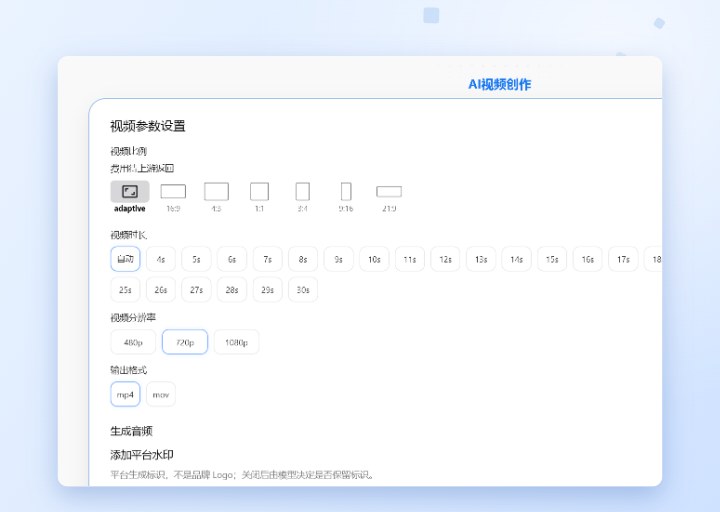Choose the 8s video length
The image size is (720, 512).
303,259
